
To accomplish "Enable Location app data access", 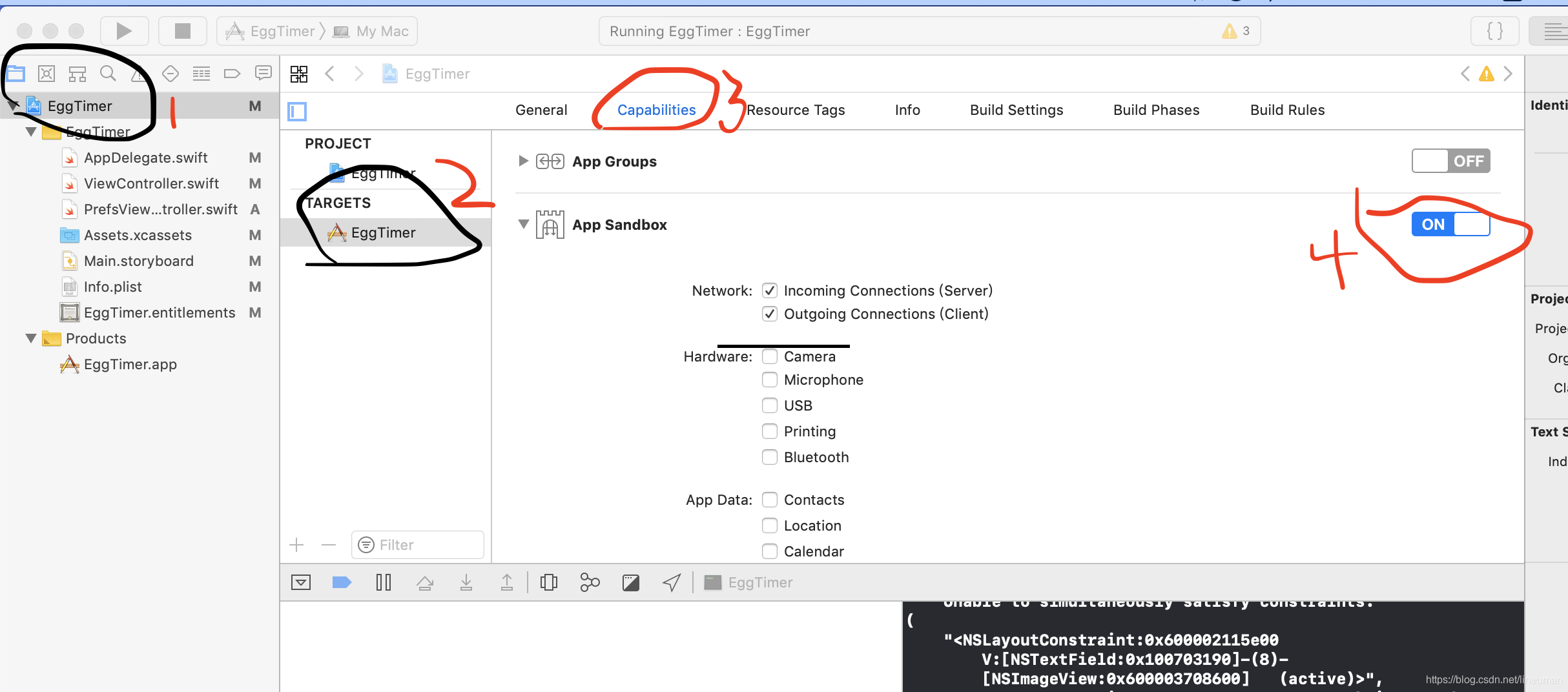I will [769, 525].
